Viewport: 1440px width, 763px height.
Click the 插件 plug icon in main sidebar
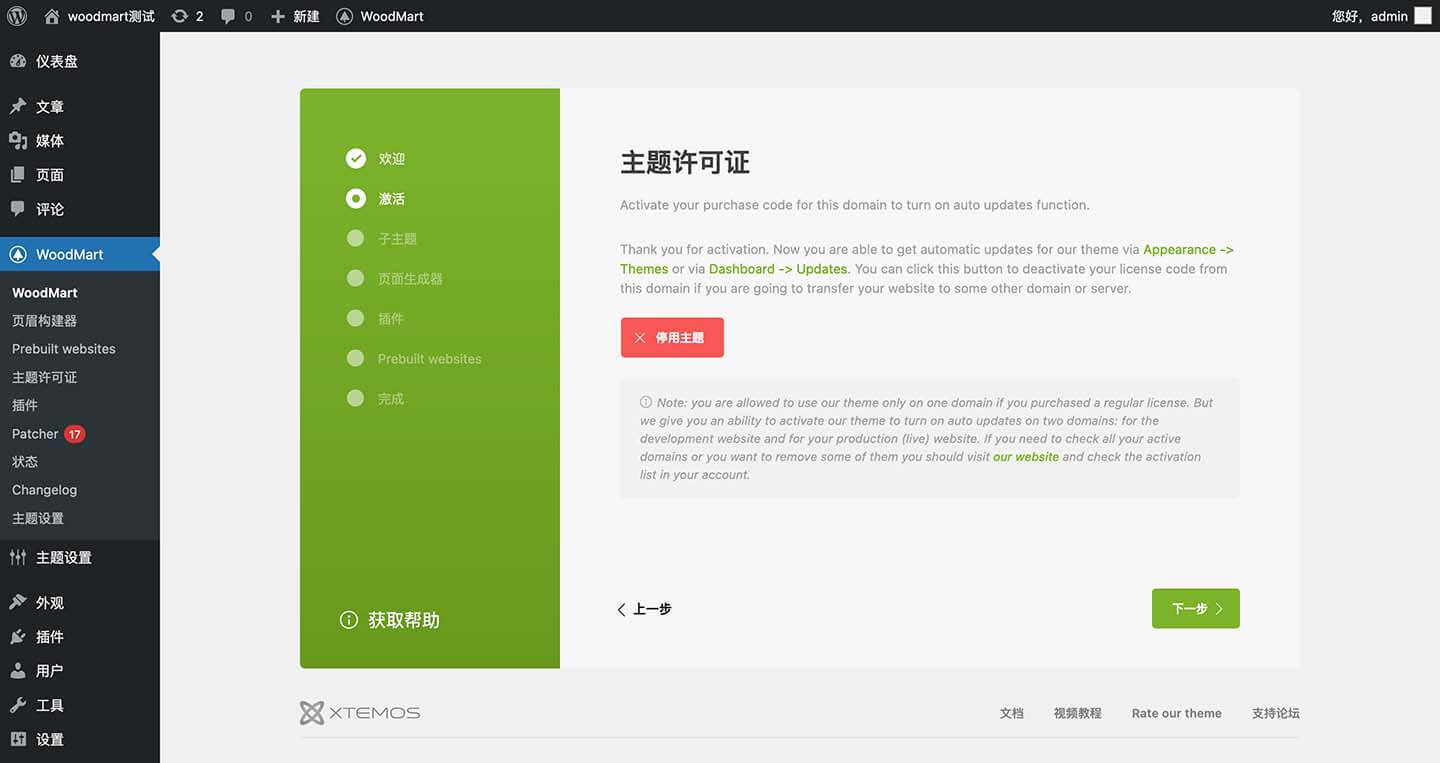click(18, 637)
